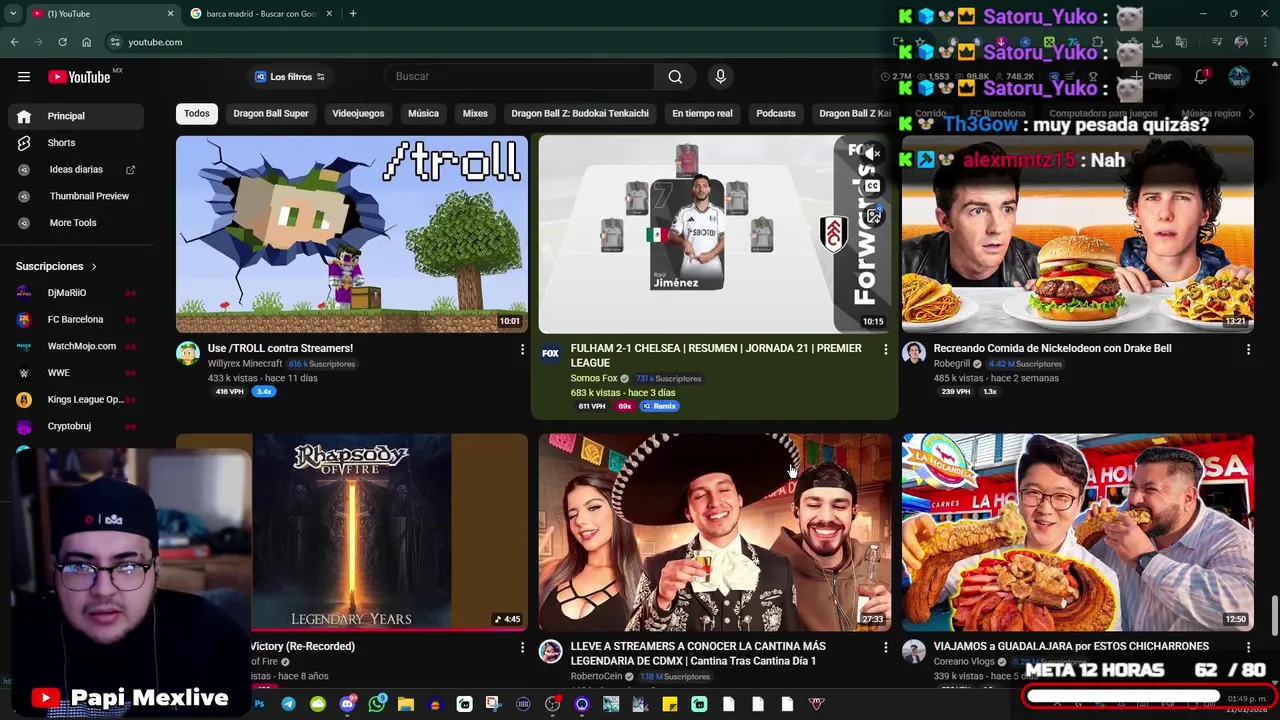The image size is (1280, 720).
Task: Show more category chips with the right arrow
Action: tap(1251, 114)
